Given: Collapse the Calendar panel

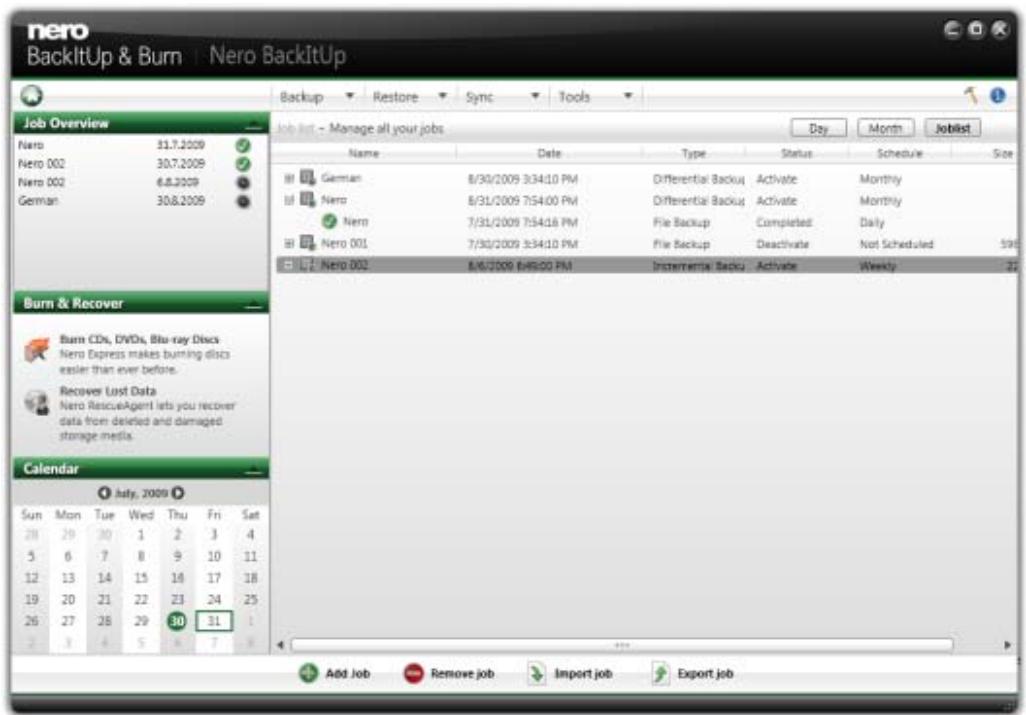Looking at the screenshot, I should coord(254,470).
